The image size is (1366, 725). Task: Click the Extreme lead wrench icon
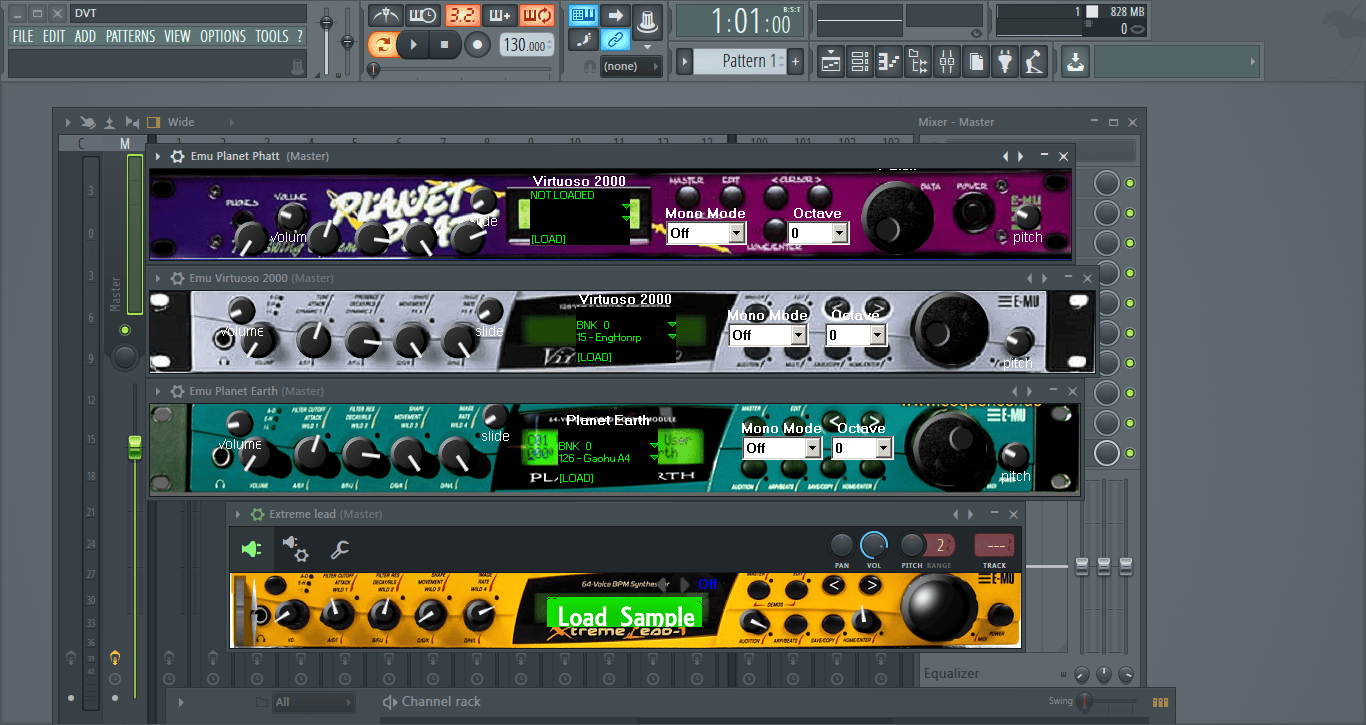pyautogui.click(x=340, y=548)
